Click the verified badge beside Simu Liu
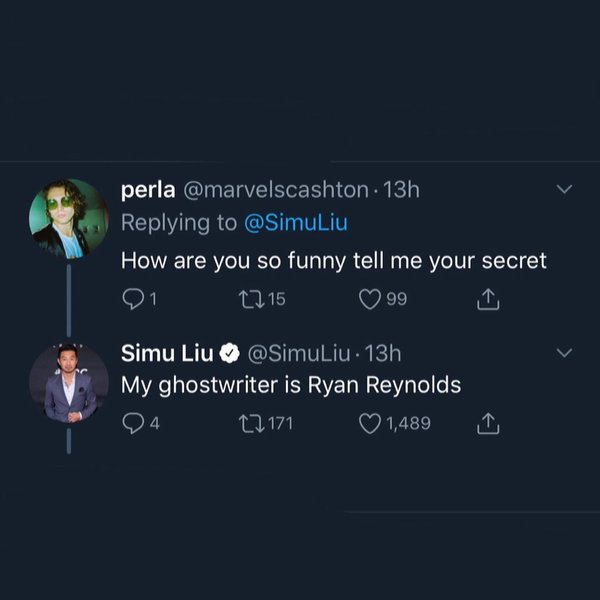This screenshot has height=600, width=600. (228, 353)
